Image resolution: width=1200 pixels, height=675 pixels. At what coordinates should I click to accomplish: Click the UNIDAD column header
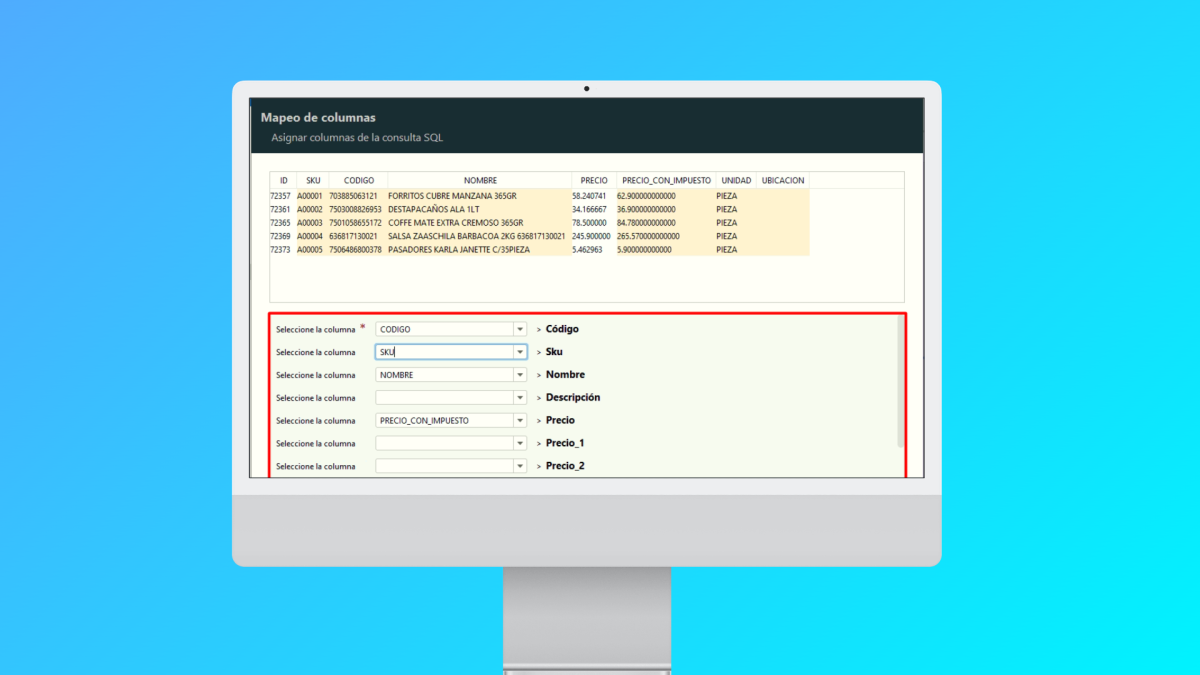(735, 180)
